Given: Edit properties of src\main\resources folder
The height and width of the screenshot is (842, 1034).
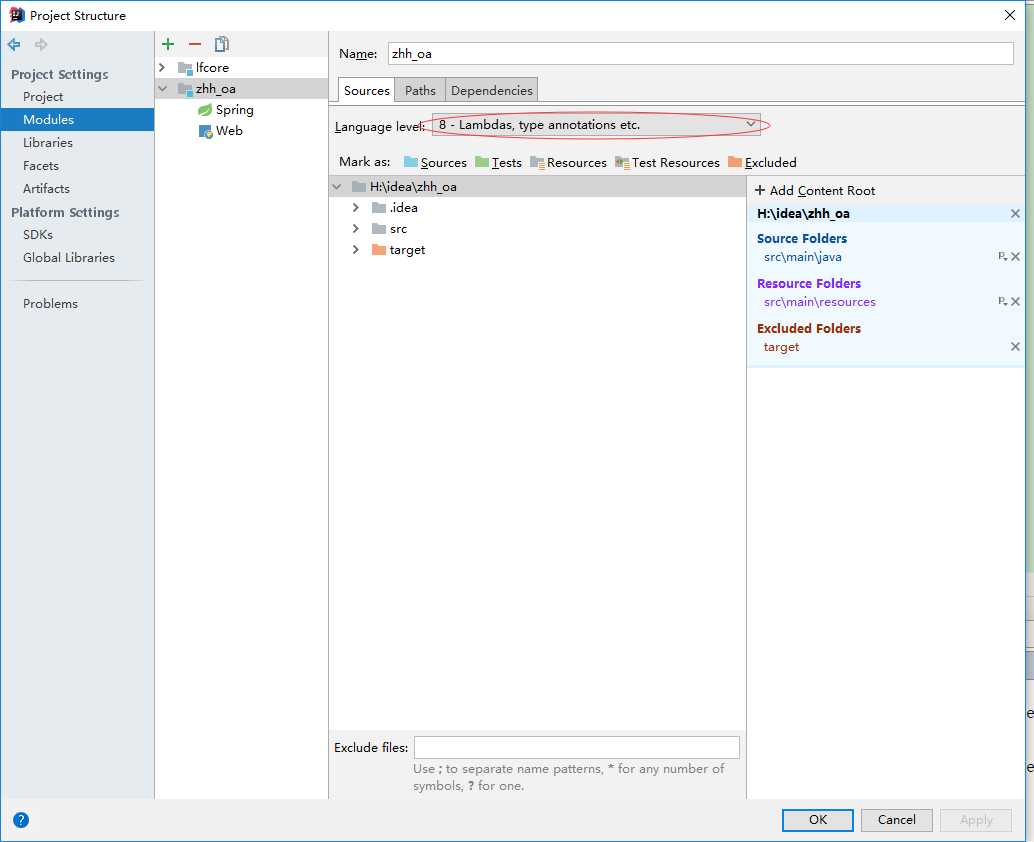Looking at the screenshot, I should [1002, 301].
